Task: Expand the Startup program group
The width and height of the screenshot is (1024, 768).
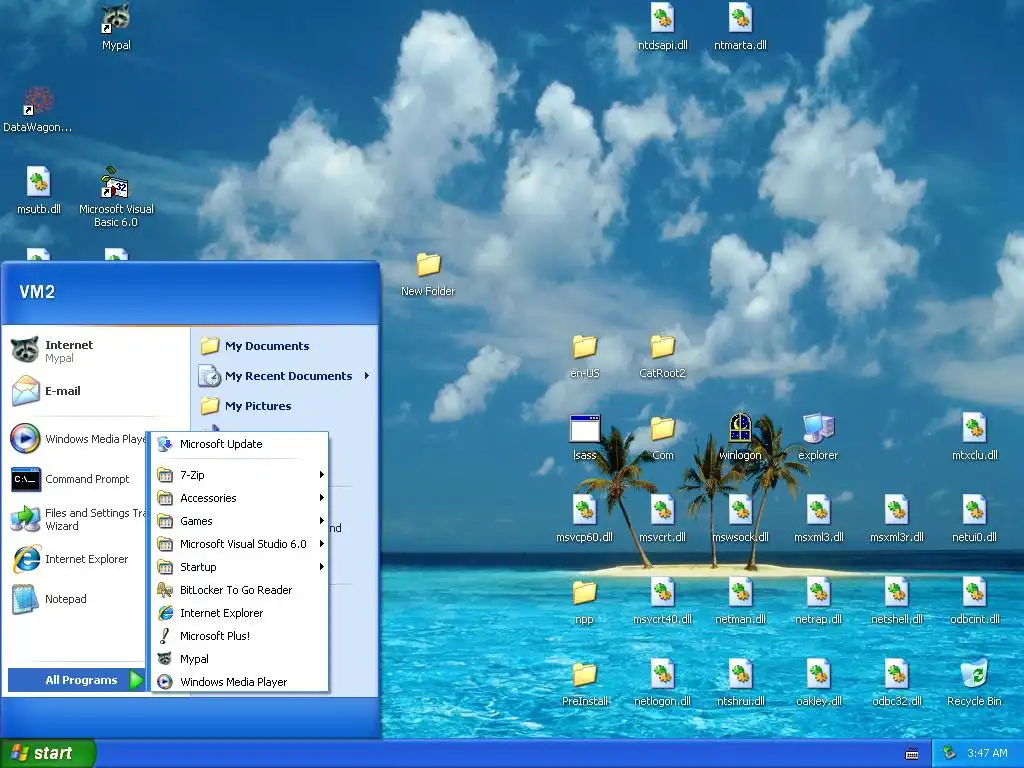Action: coord(240,567)
